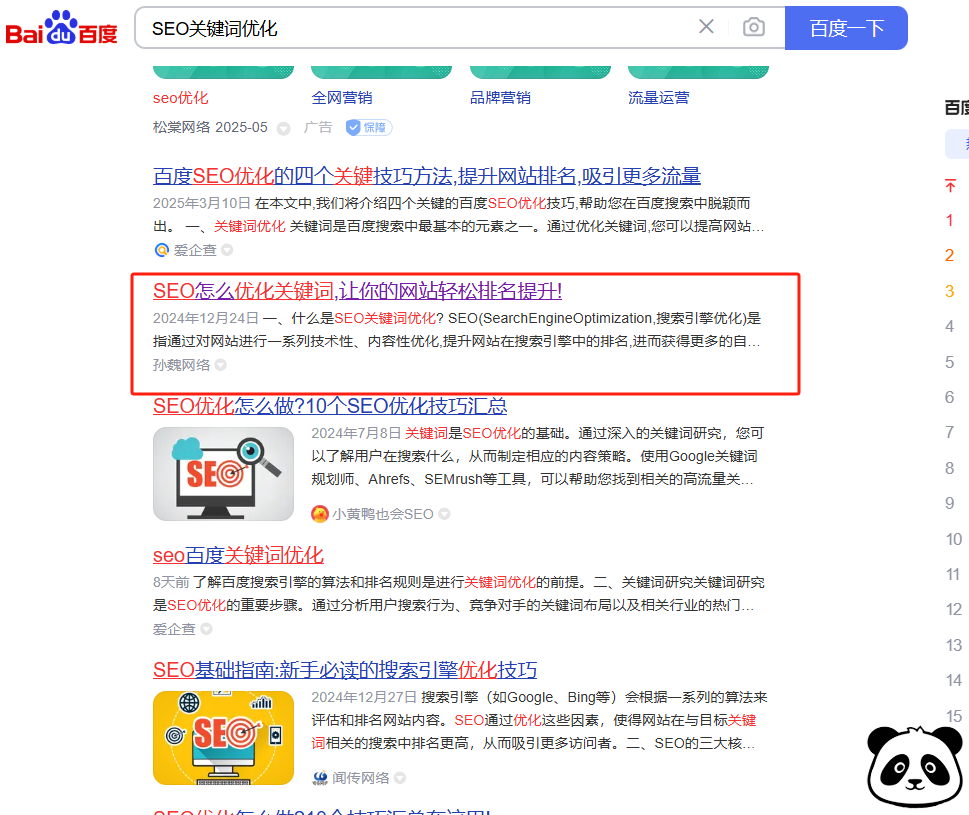The width and height of the screenshot is (969, 815).
Task: Click the 爱企查 icon under the 百度SEO优化的四个关键技巧 result
Action: coord(161,250)
